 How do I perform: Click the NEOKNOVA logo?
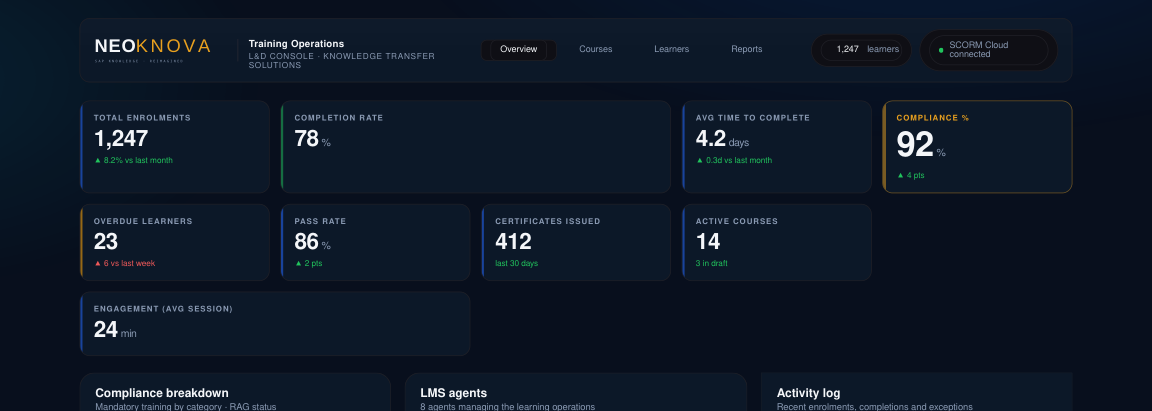(153, 49)
